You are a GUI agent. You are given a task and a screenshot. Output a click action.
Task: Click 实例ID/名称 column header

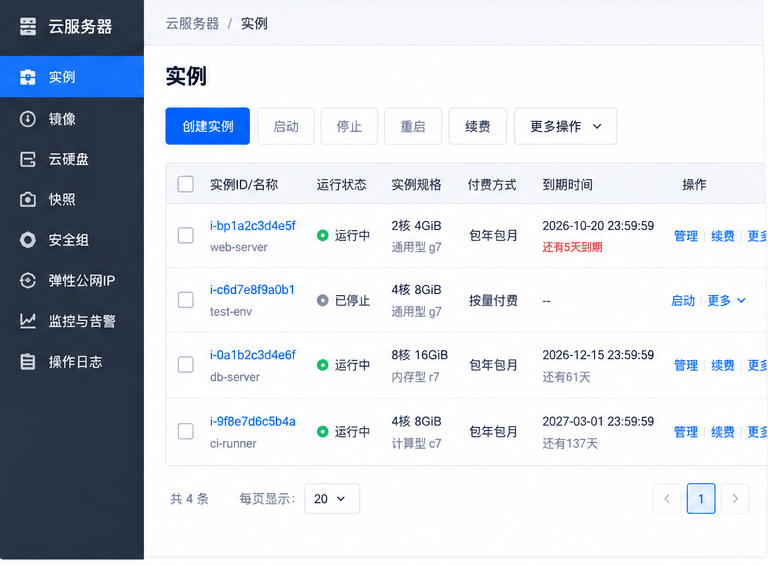click(x=244, y=185)
